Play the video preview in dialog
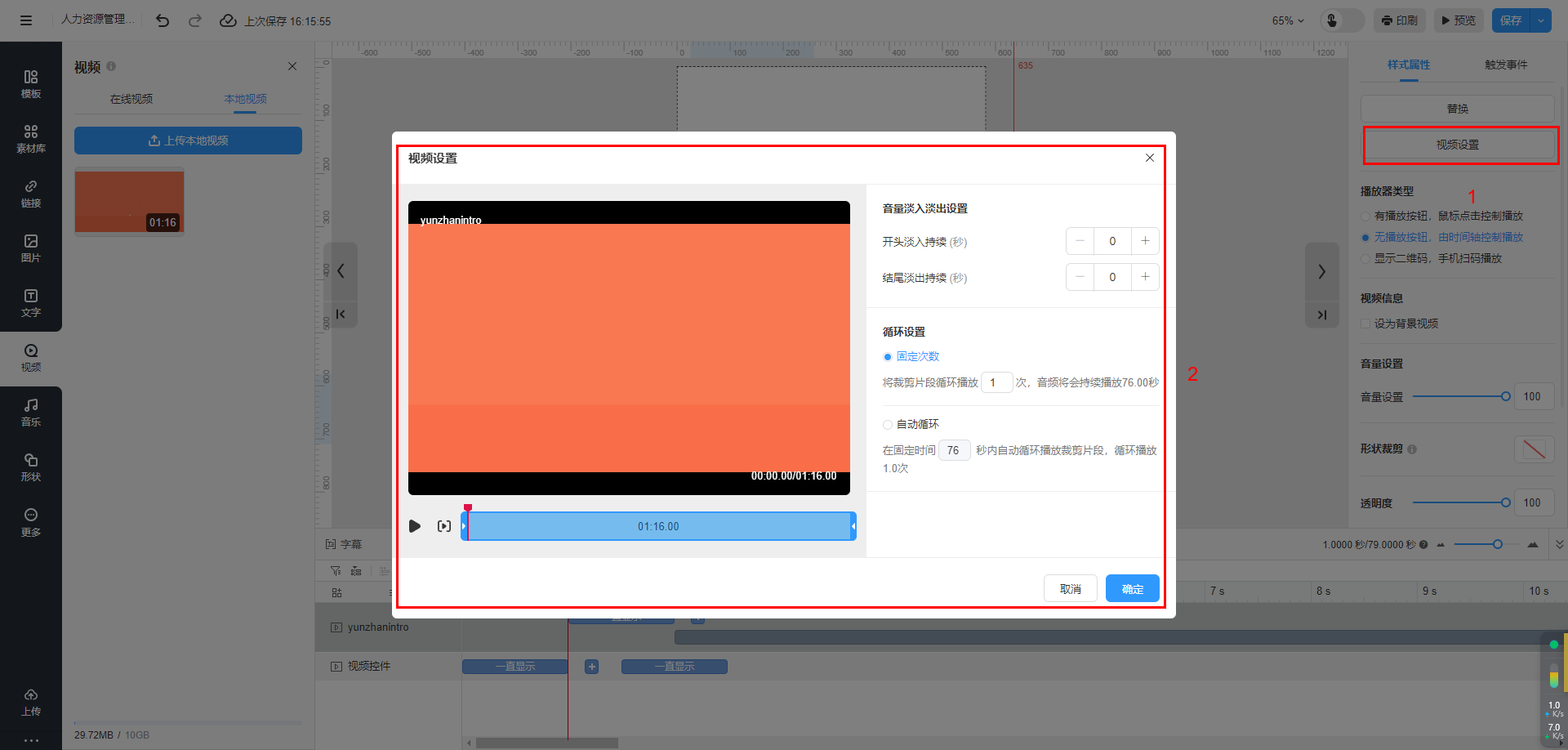This screenshot has height=750, width=1568. tap(415, 526)
